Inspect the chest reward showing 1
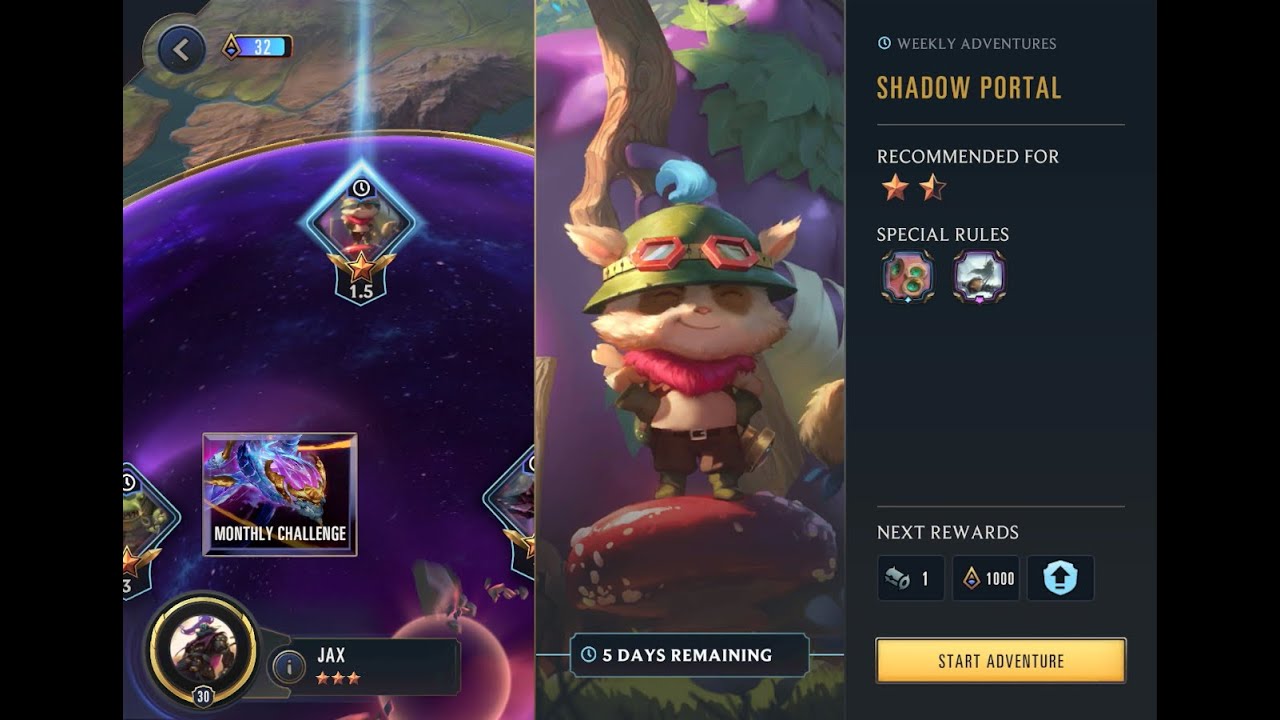The height and width of the screenshot is (720, 1280). pyautogui.click(x=910, y=578)
